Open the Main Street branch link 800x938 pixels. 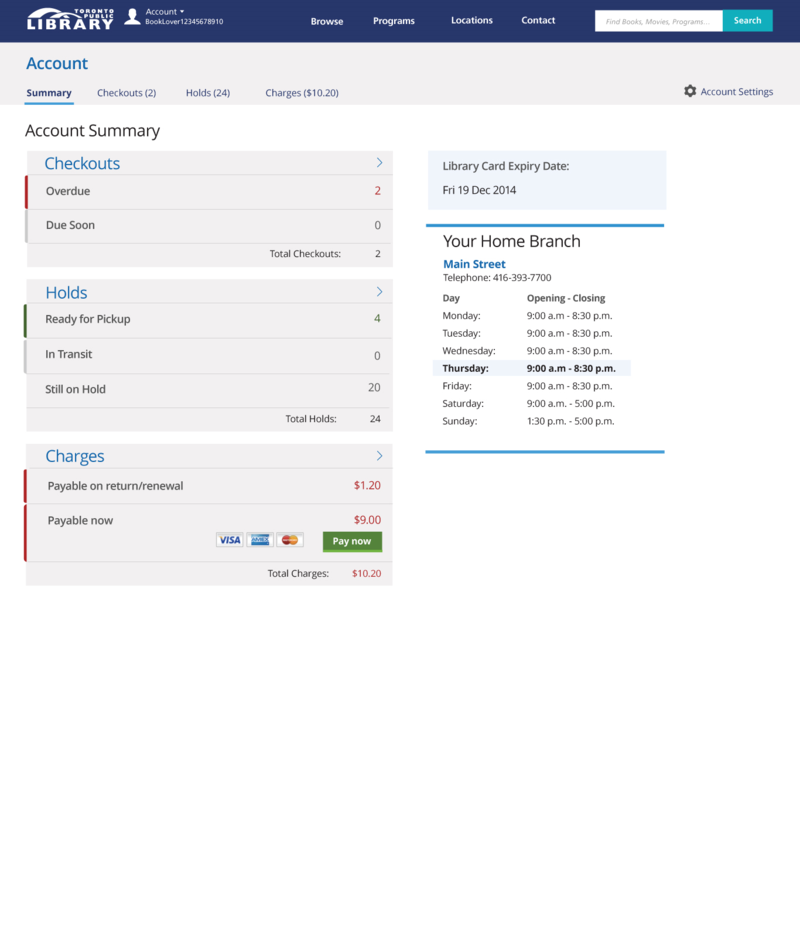(474, 264)
